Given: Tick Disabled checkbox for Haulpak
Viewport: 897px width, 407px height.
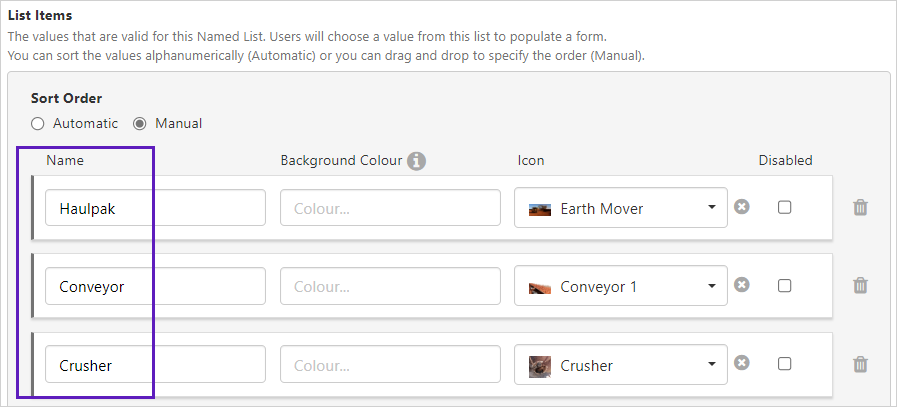Looking at the screenshot, I should [x=785, y=207].
